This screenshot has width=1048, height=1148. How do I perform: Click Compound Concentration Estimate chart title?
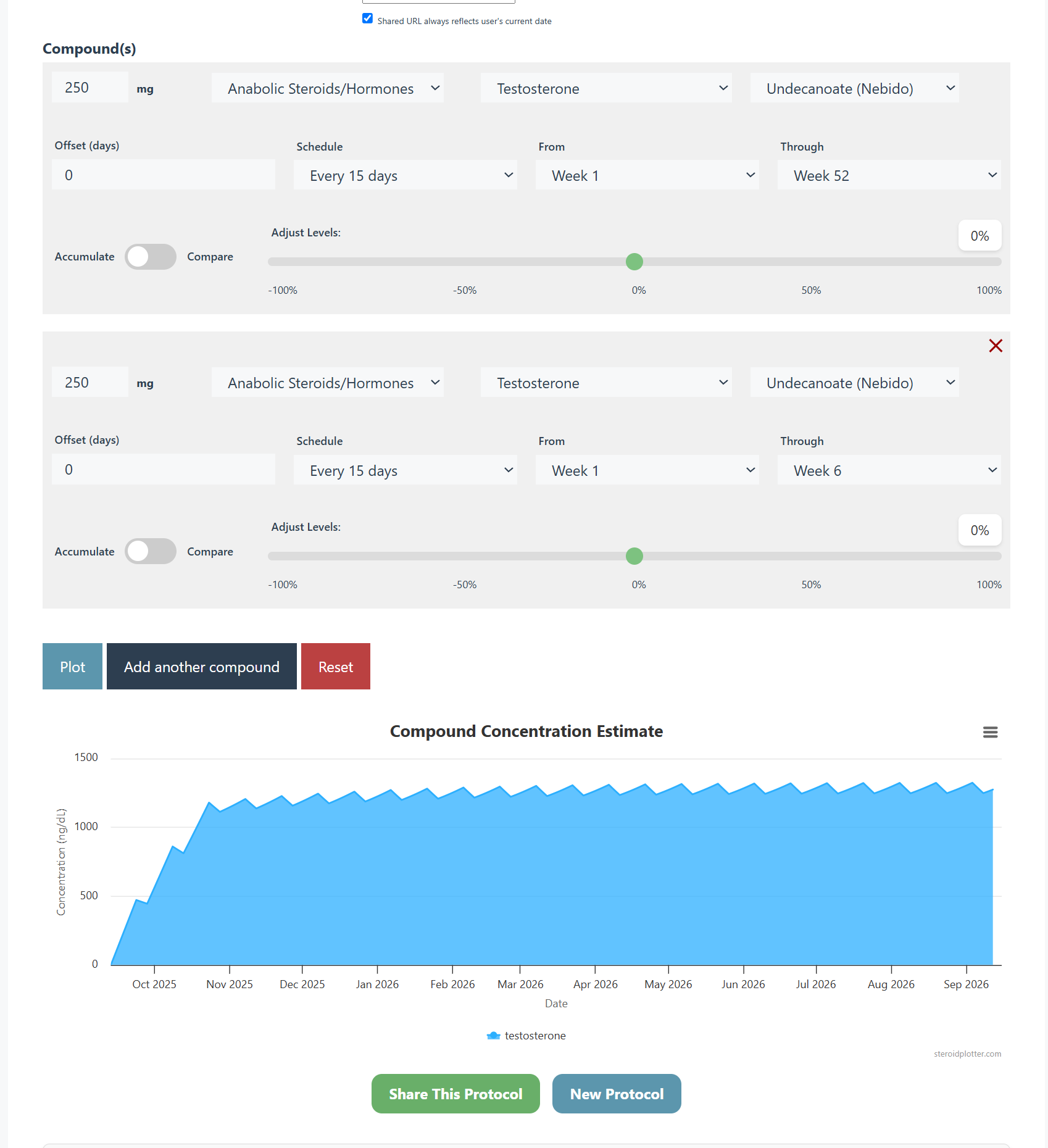(x=526, y=731)
